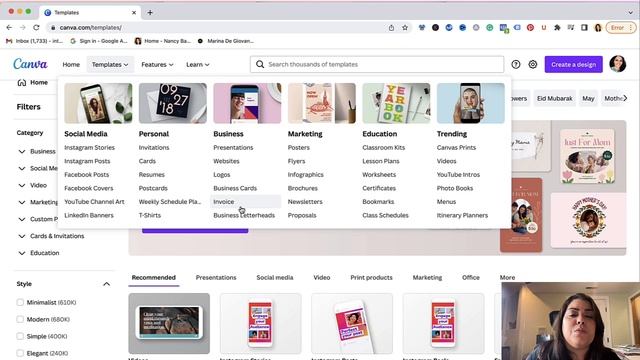Click the search magnifier icon
Screen dimensions: 640x360
260,64
